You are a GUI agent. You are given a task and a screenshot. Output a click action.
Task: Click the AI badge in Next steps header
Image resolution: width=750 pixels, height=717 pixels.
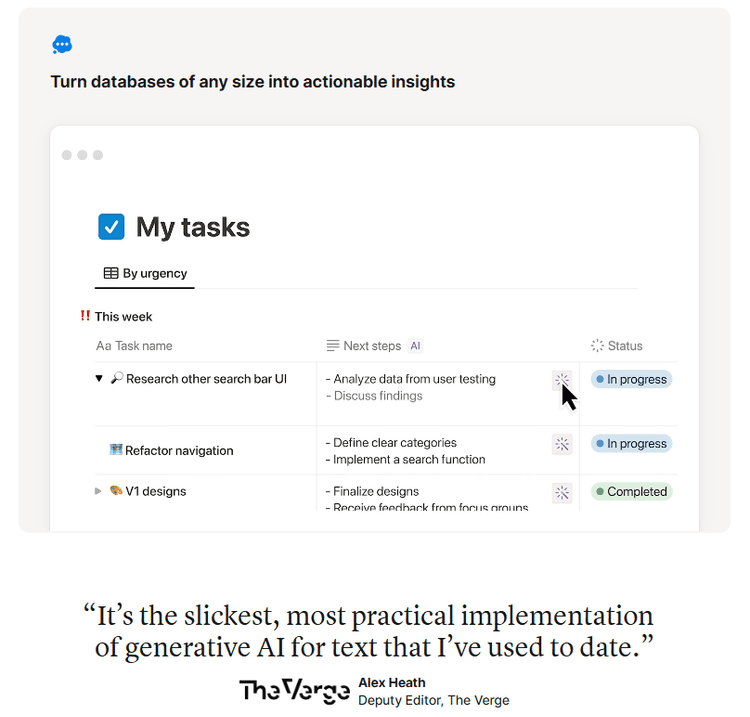(x=415, y=346)
